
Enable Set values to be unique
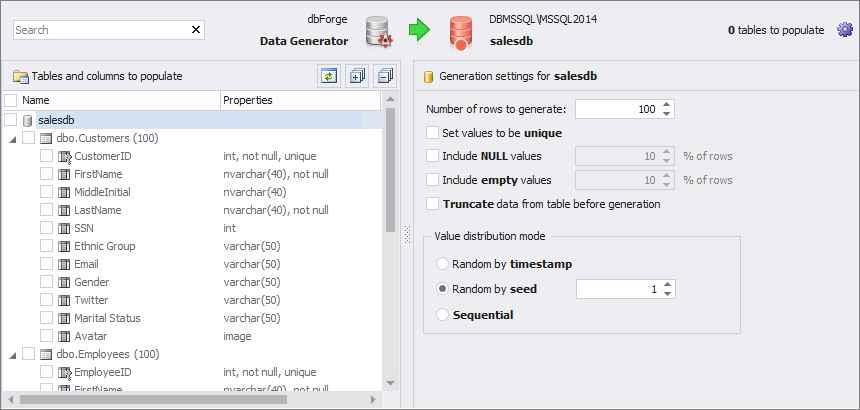(x=433, y=133)
